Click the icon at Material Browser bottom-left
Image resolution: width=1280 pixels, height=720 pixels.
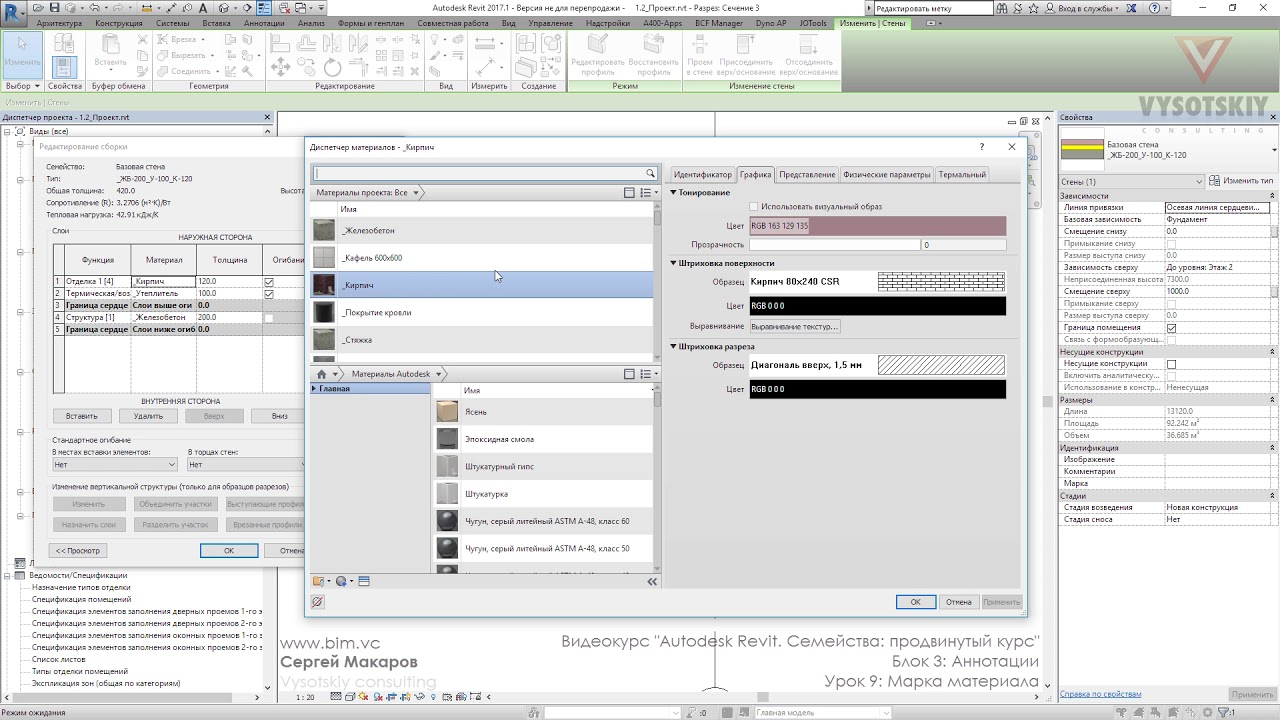318,602
